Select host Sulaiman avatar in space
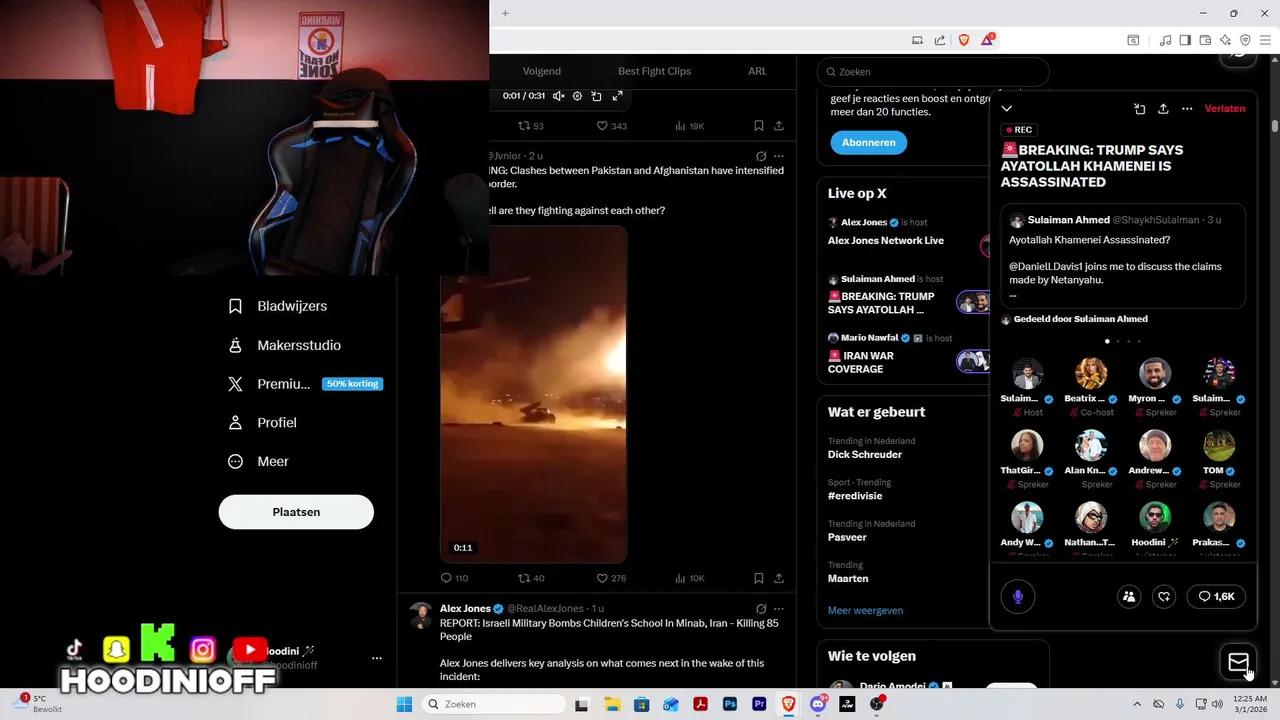The image size is (1280, 720). [1027, 374]
